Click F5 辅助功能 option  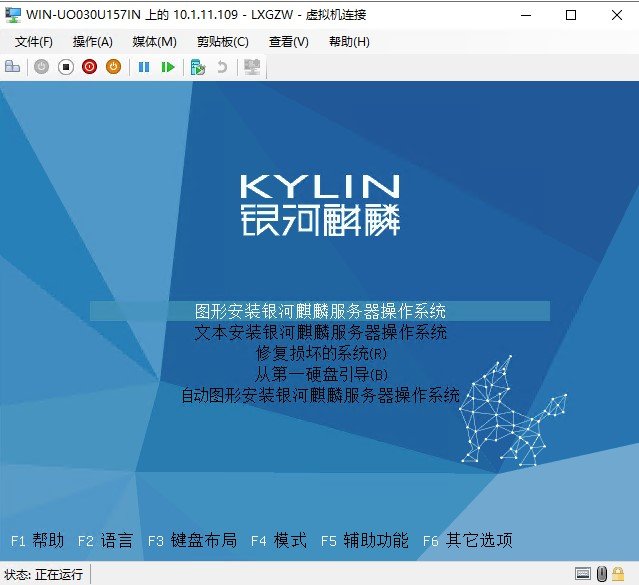365,541
